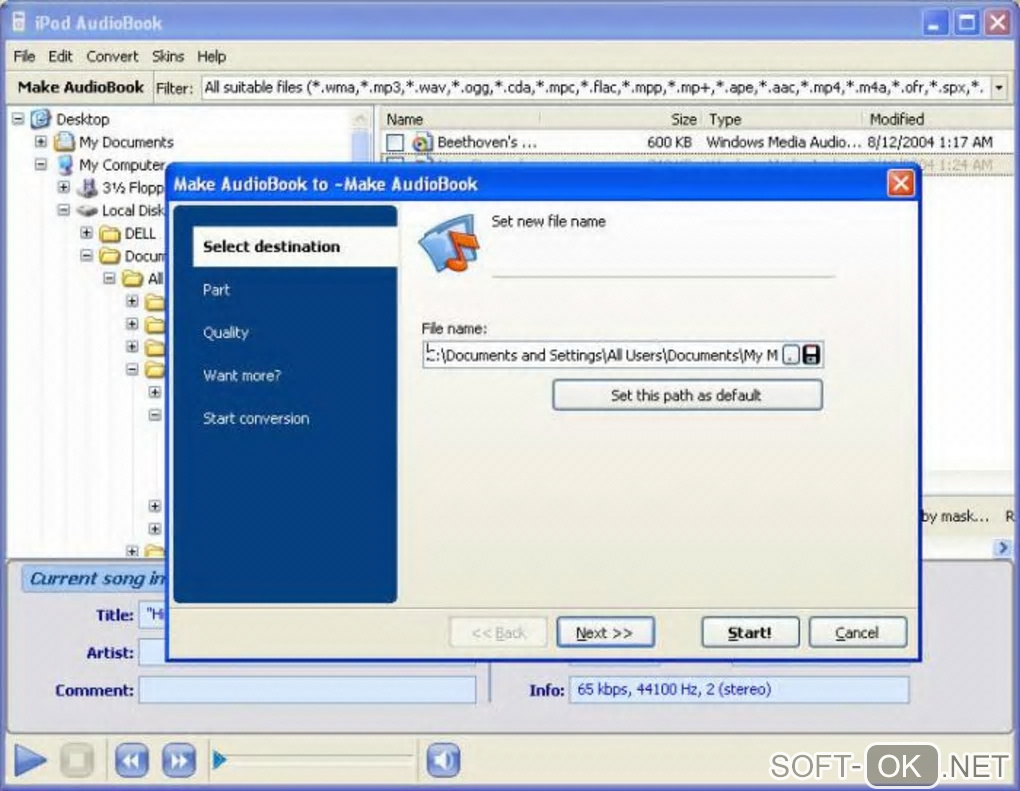Viewport: 1020px width, 791px height.
Task: Click the Make AudioBook toolbar button
Action: (x=81, y=87)
